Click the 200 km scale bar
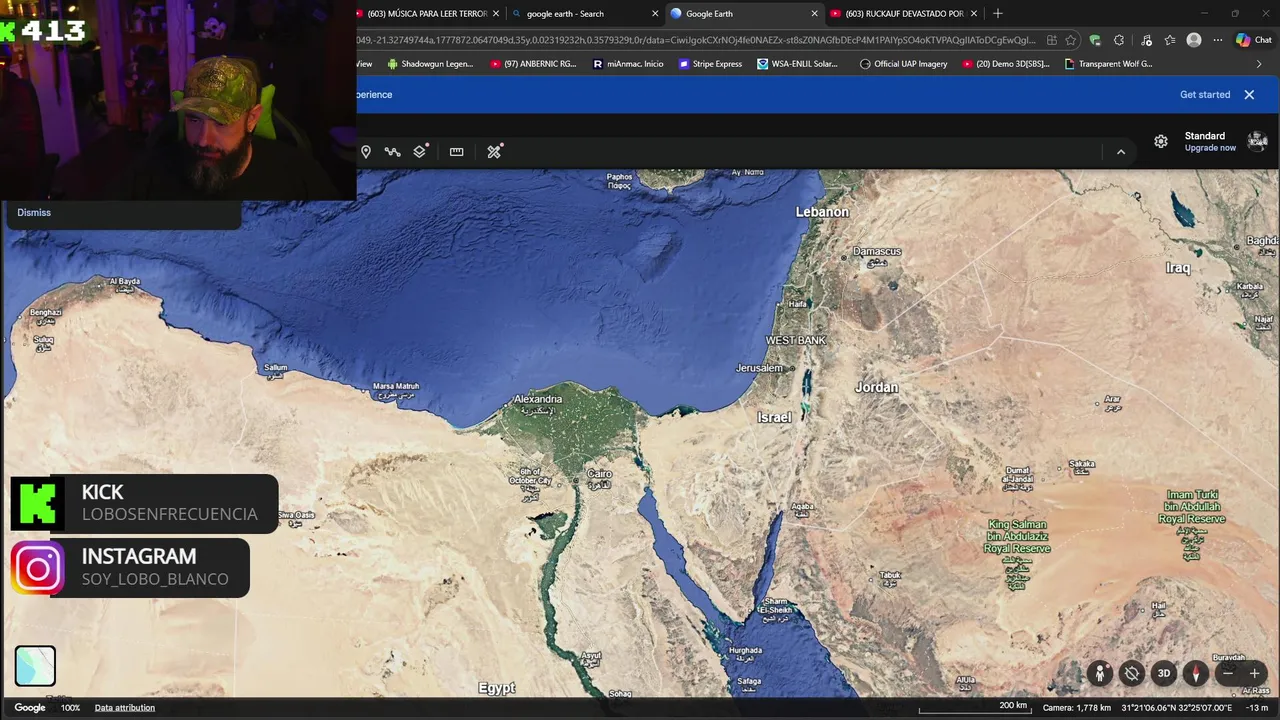The height and width of the screenshot is (720, 1280). [973, 708]
